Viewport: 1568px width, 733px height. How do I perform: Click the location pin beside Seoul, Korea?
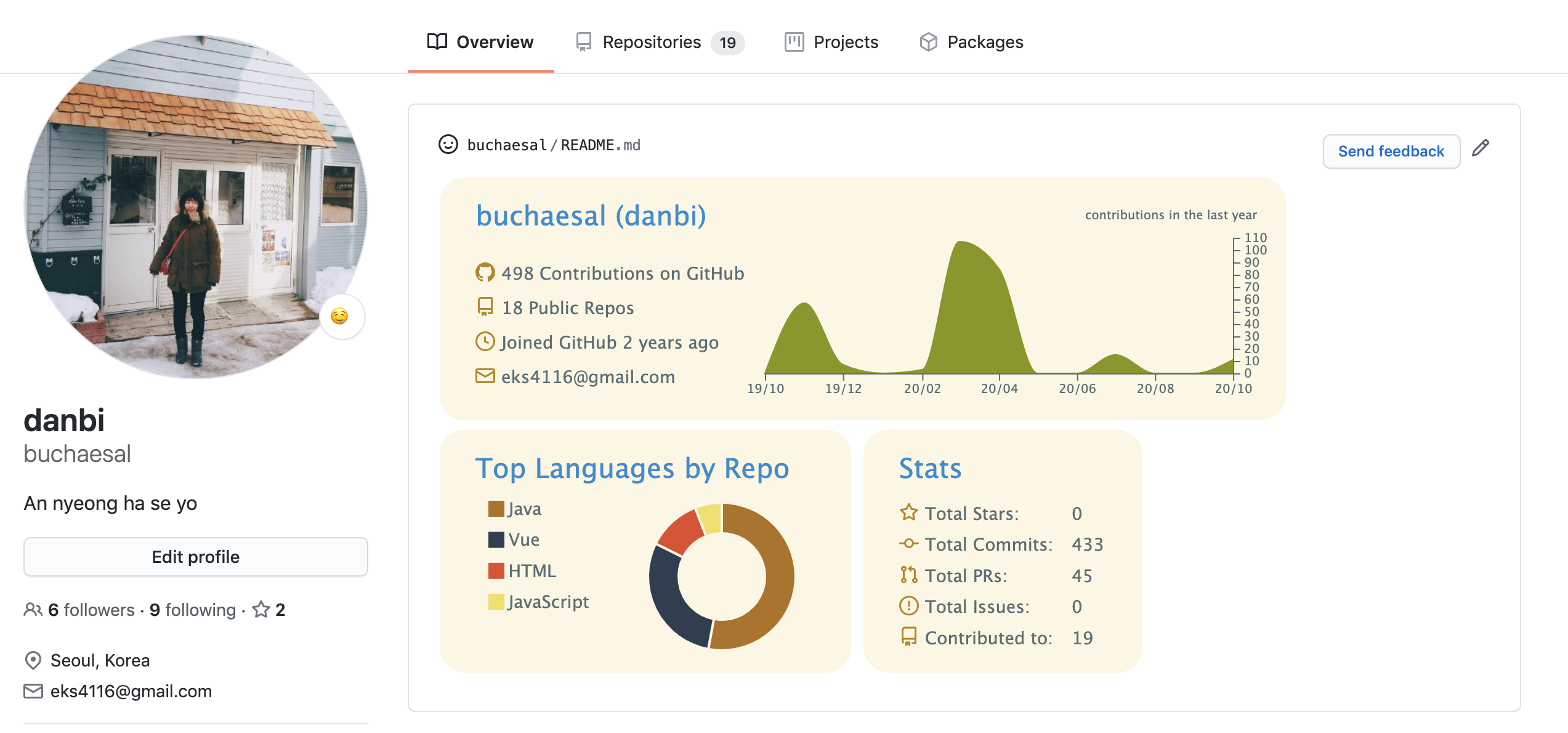33,660
